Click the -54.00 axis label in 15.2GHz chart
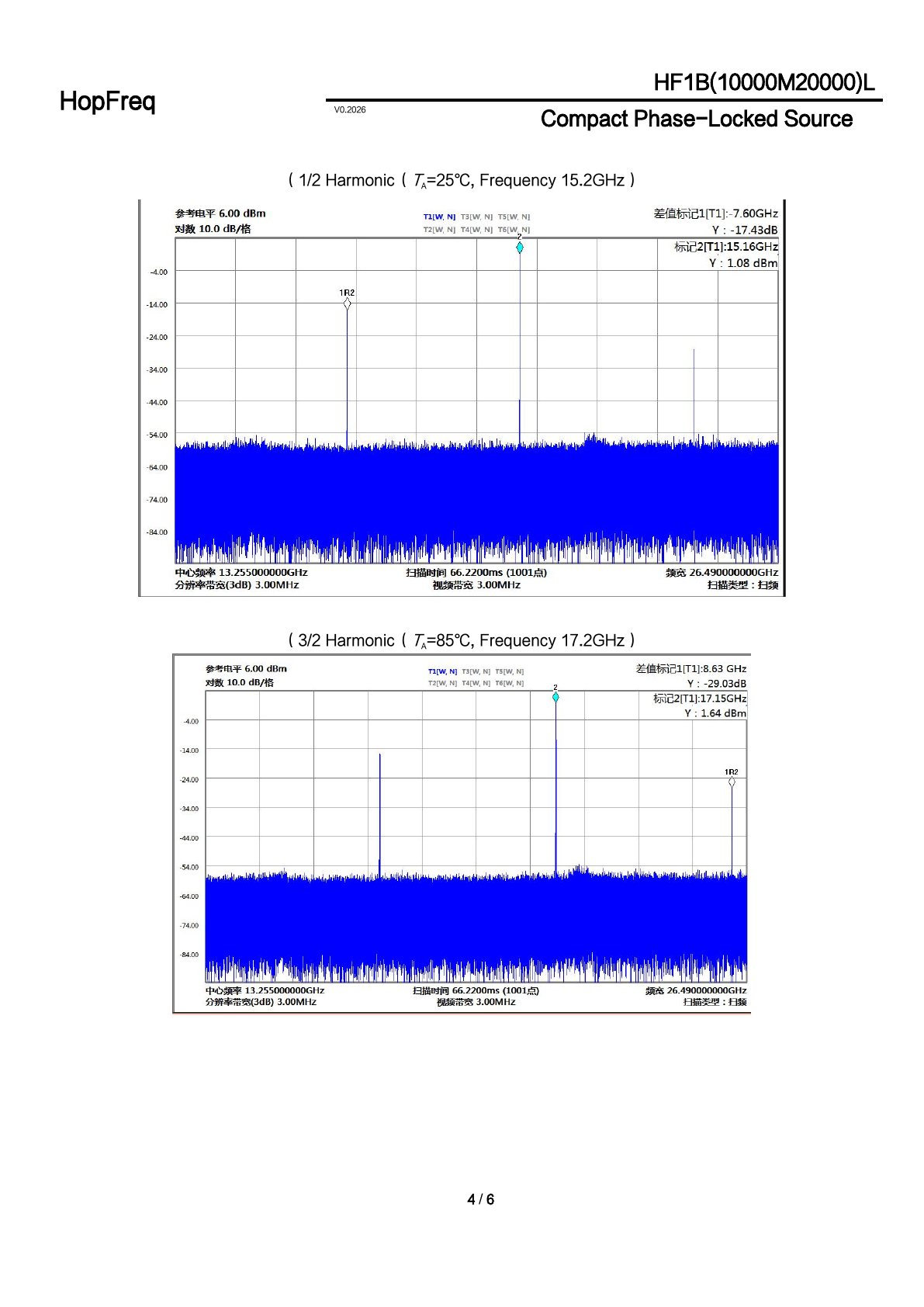 click(157, 435)
